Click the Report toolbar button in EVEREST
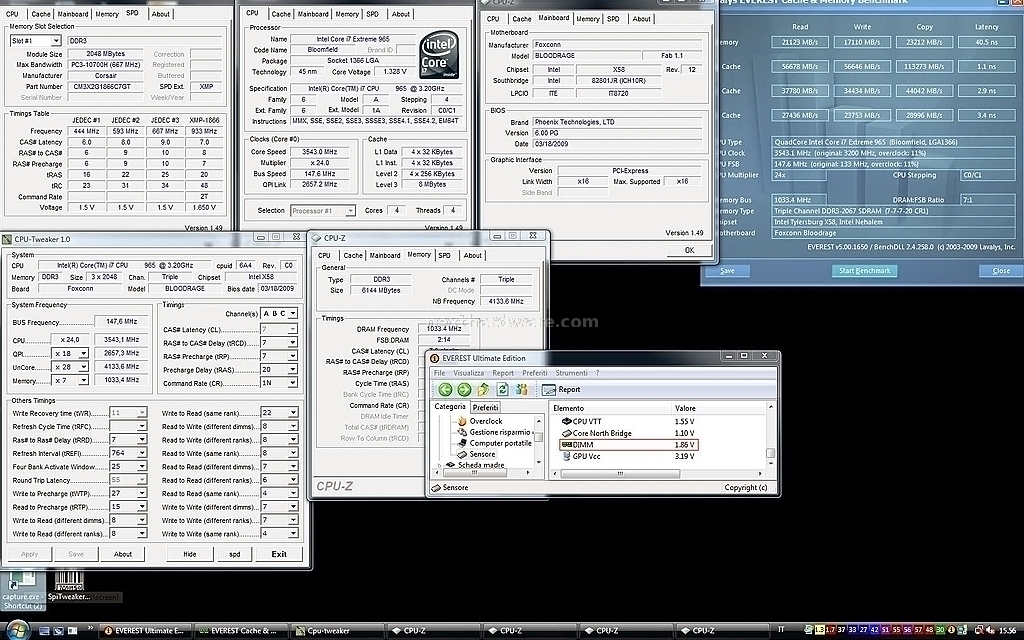This screenshot has width=1024, height=640. point(562,390)
